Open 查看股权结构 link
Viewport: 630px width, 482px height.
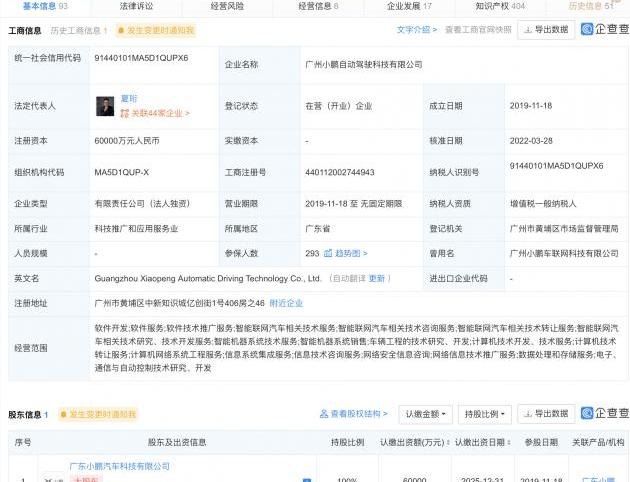(x=359, y=414)
